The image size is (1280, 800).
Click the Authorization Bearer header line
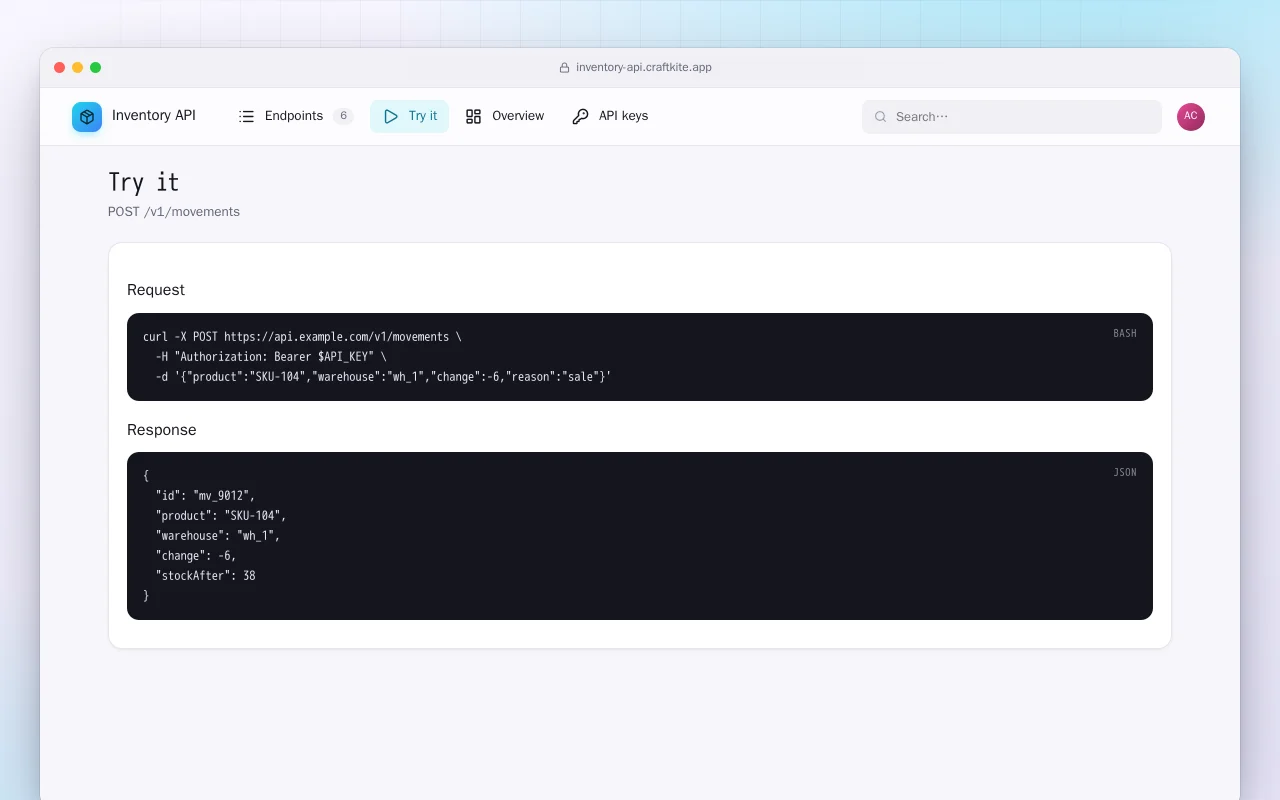[271, 357]
